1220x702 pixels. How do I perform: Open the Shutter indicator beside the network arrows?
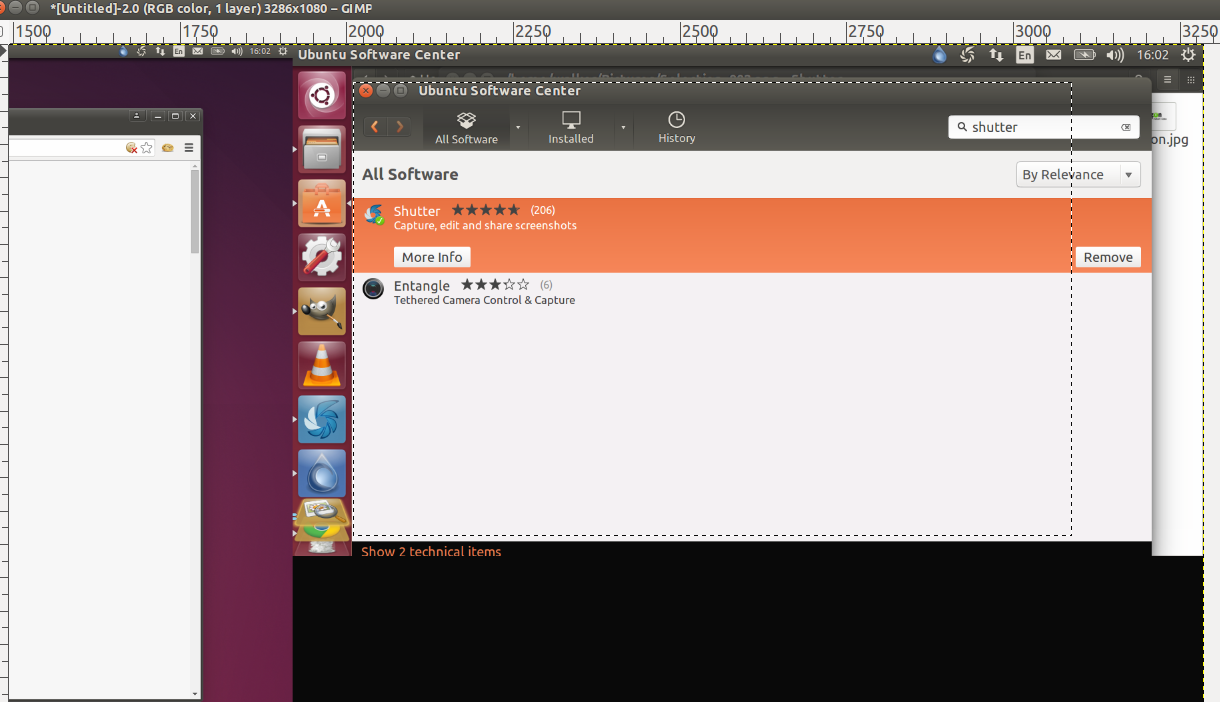click(967, 55)
